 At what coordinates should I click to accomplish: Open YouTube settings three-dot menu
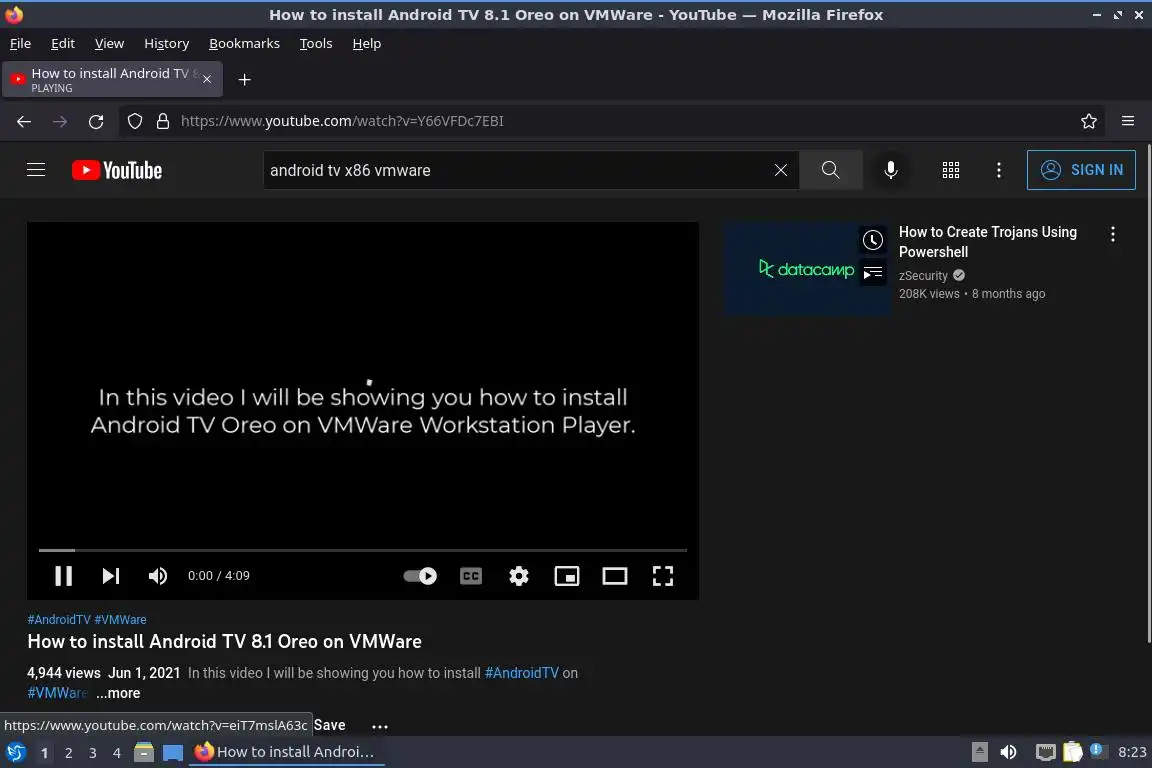coord(998,170)
